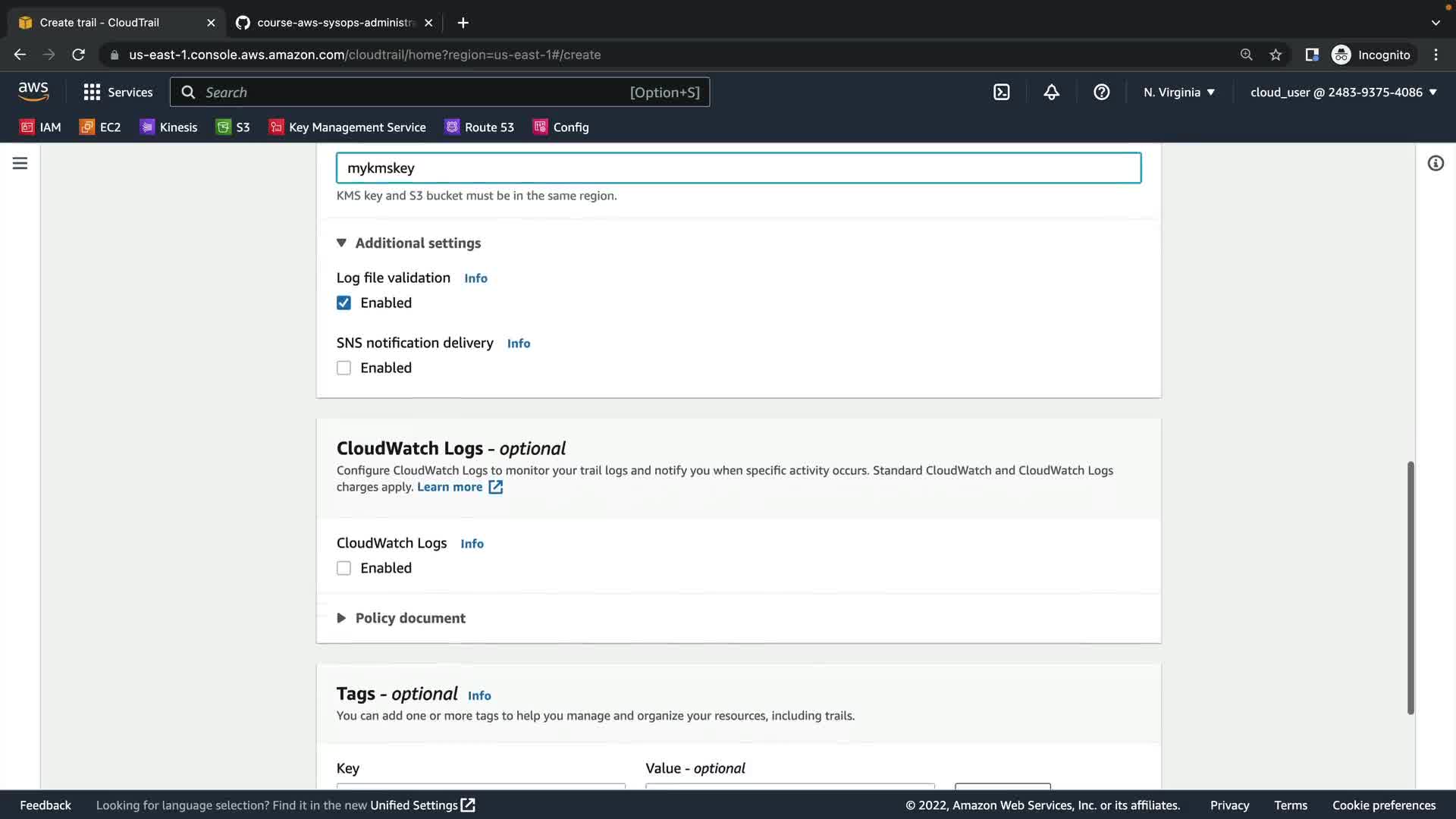Open the Services grid menu
This screenshot has height=819, width=1456.
coord(118,92)
